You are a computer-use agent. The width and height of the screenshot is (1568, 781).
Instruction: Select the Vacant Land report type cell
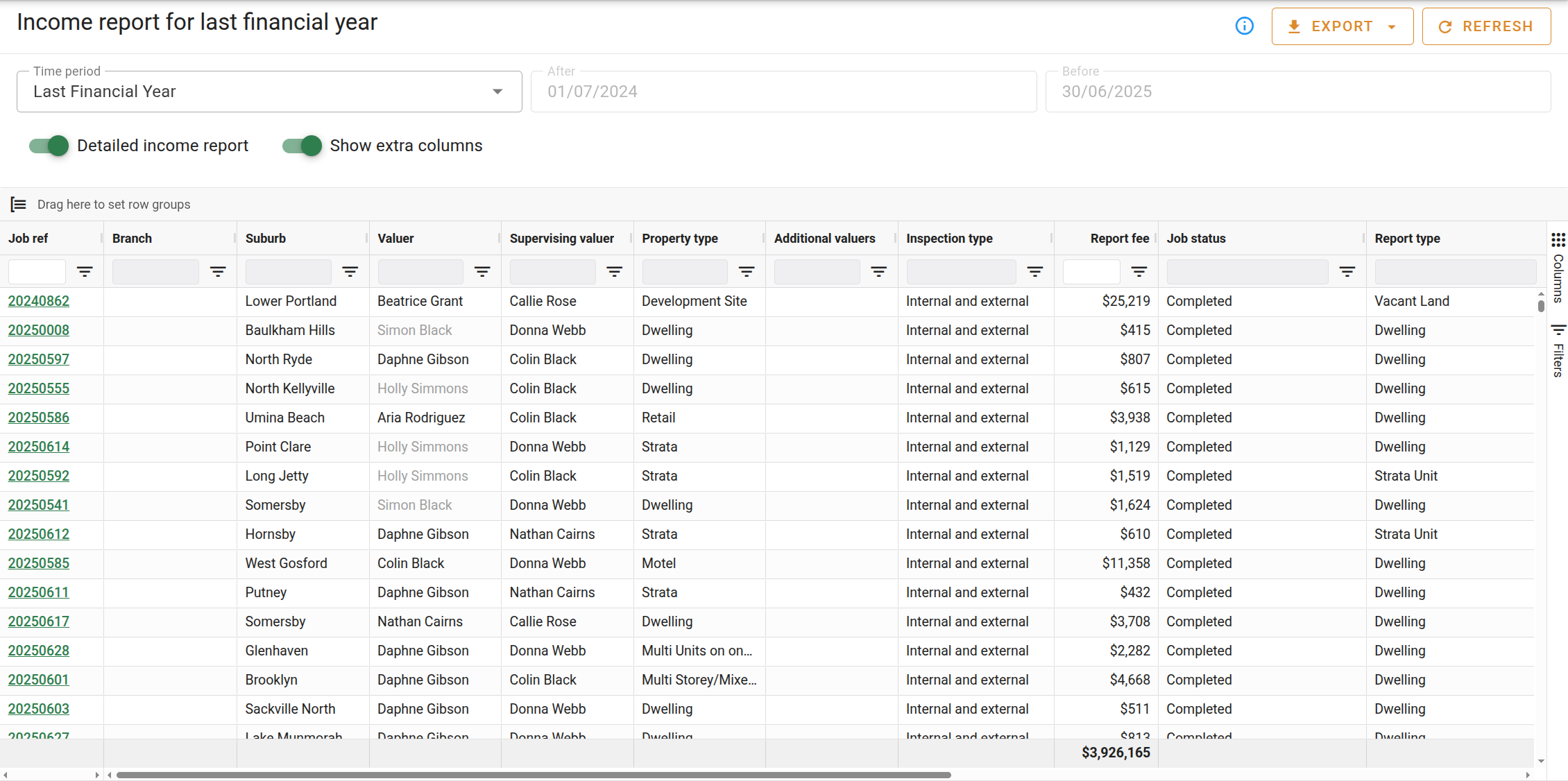[x=1450, y=301]
